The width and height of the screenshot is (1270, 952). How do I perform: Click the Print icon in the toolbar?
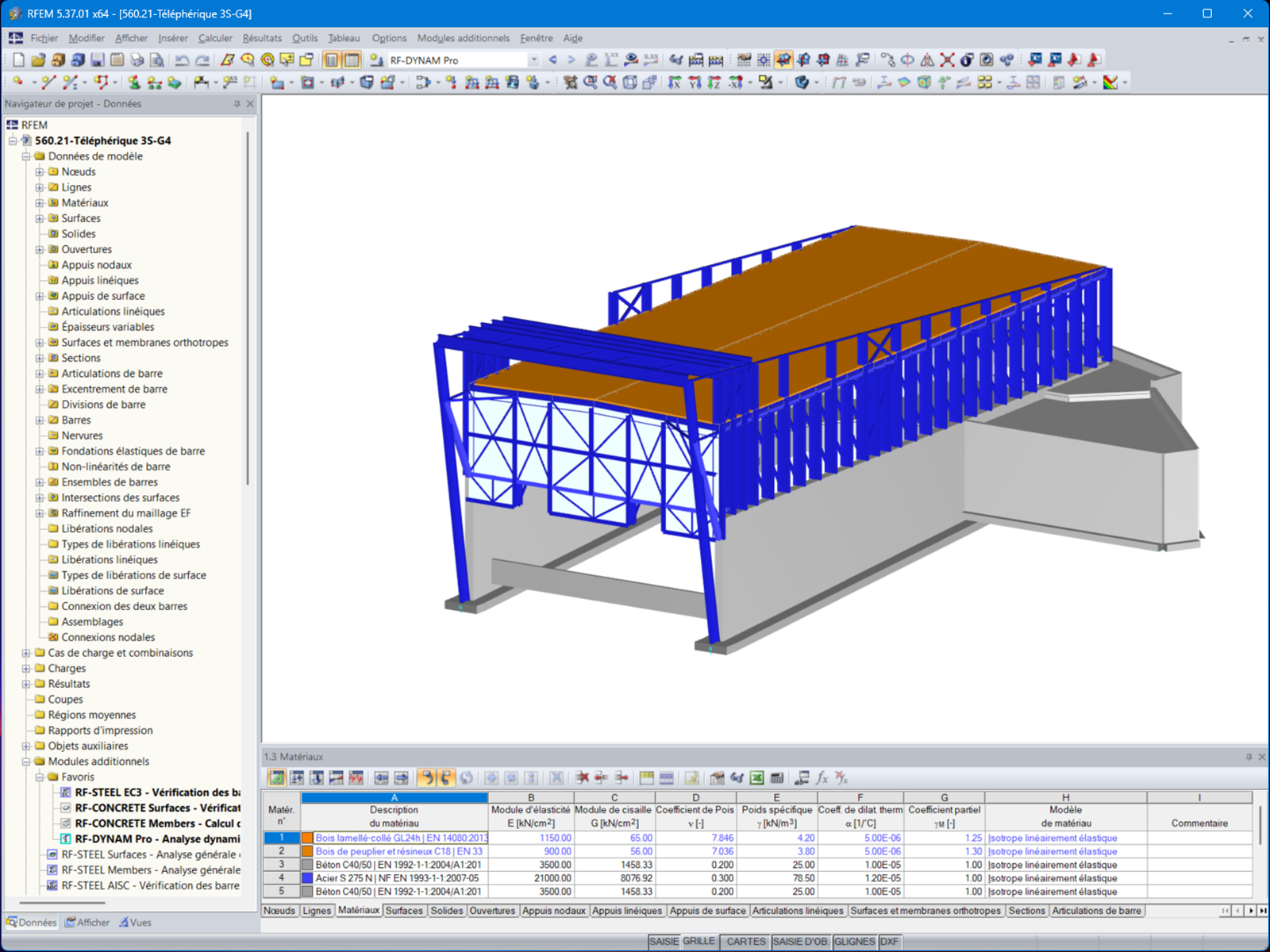click(x=137, y=59)
